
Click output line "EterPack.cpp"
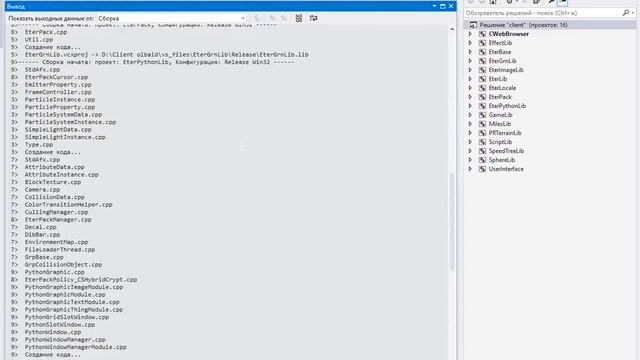[x=46, y=32]
